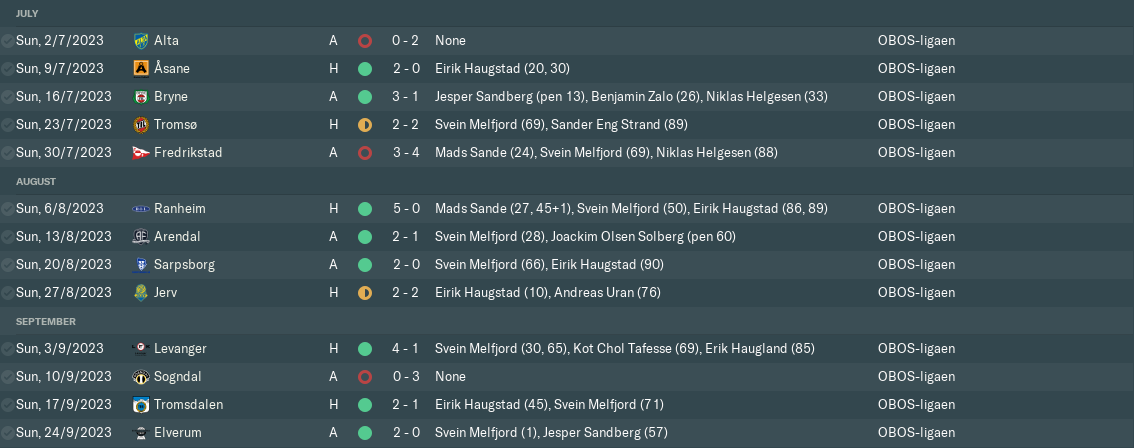This screenshot has width=1134, height=448.
Task: Click the Bryne club crest
Action: tap(141, 97)
